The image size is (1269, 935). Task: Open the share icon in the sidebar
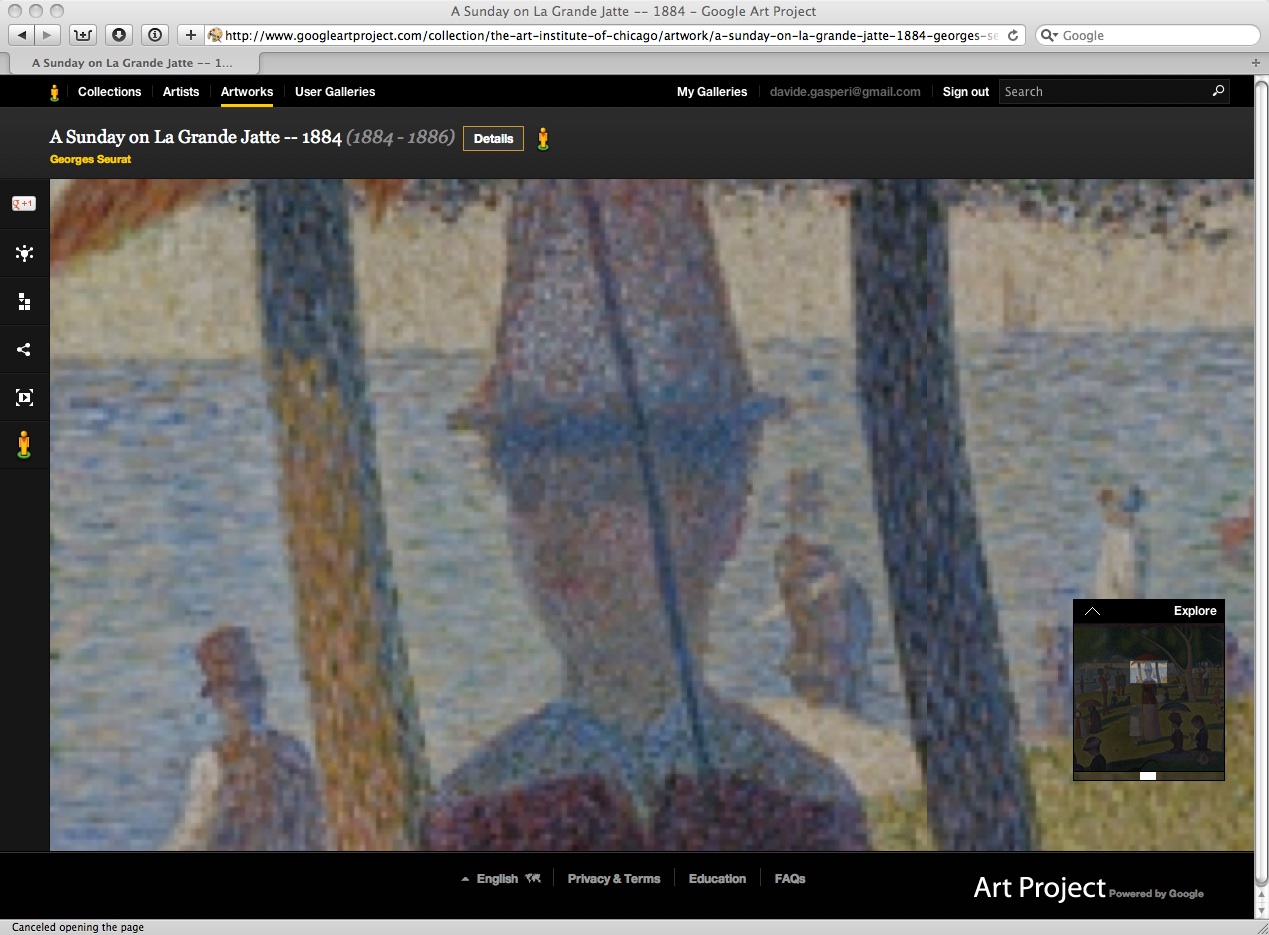pyautogui.click(x=24, y=350)
